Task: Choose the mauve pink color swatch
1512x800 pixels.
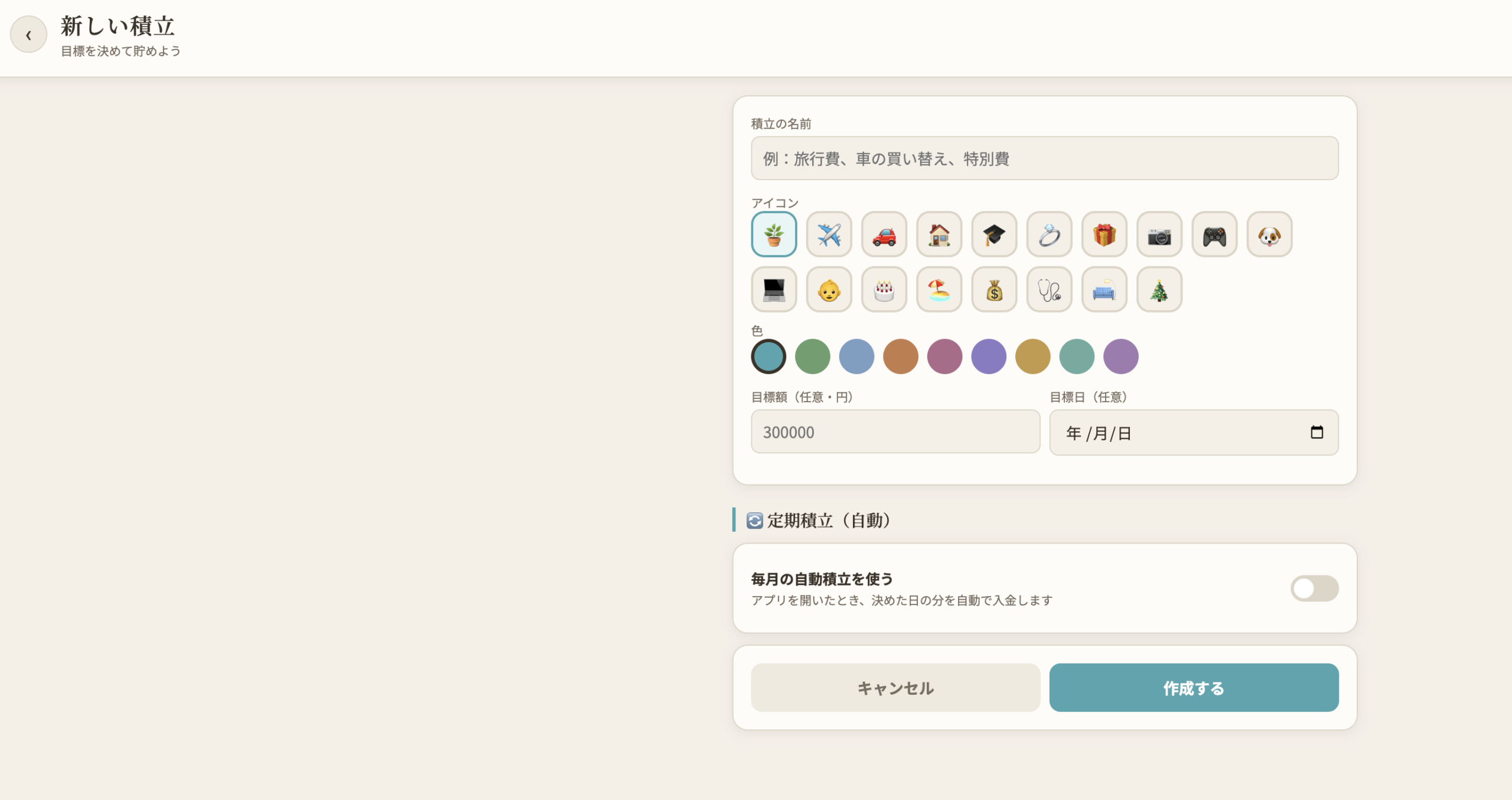Action: (944, 356)
